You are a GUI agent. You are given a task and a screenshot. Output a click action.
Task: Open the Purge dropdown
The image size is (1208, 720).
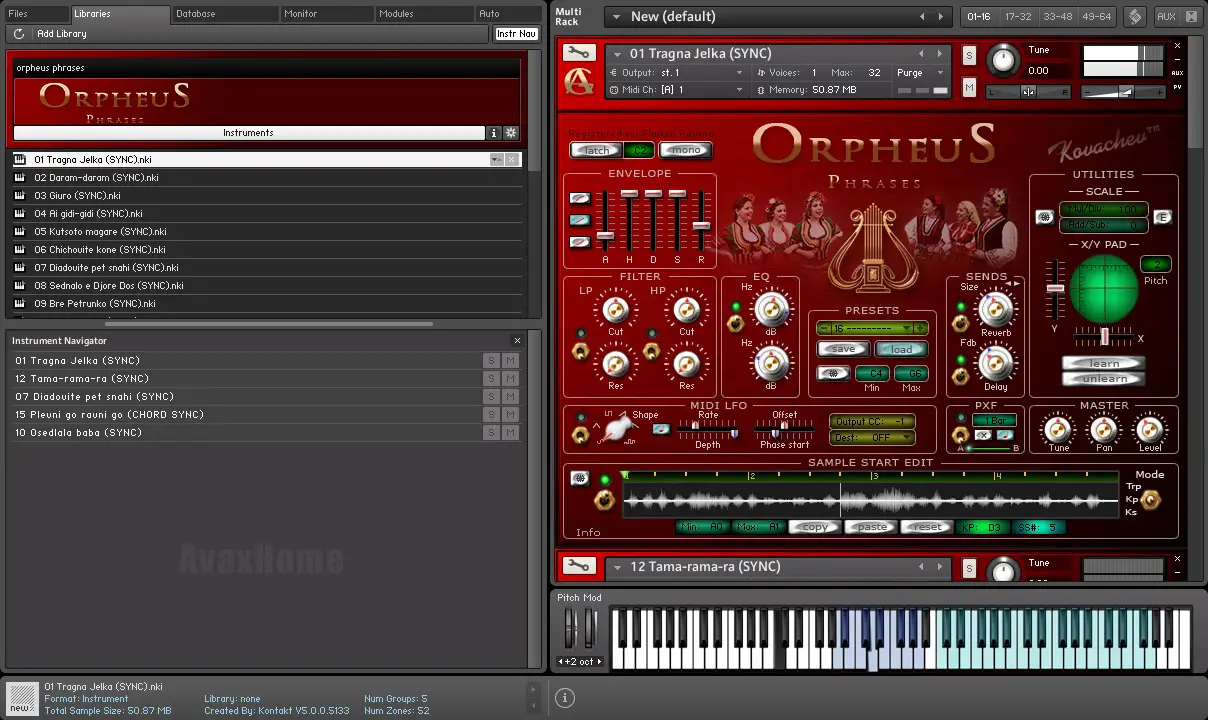[x=921, y=73]
